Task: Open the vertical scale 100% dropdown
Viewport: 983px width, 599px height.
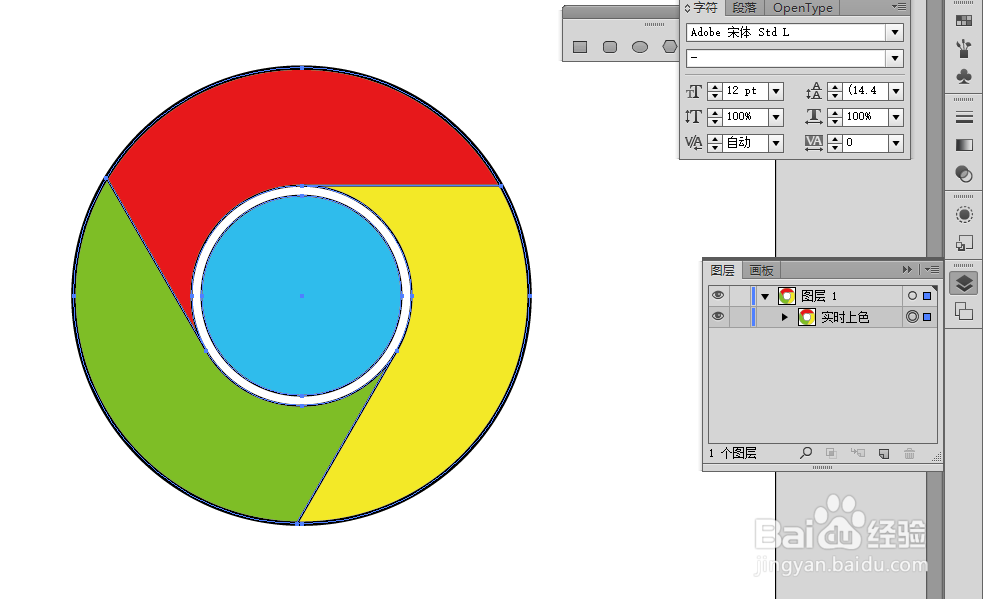Action: 776,117
